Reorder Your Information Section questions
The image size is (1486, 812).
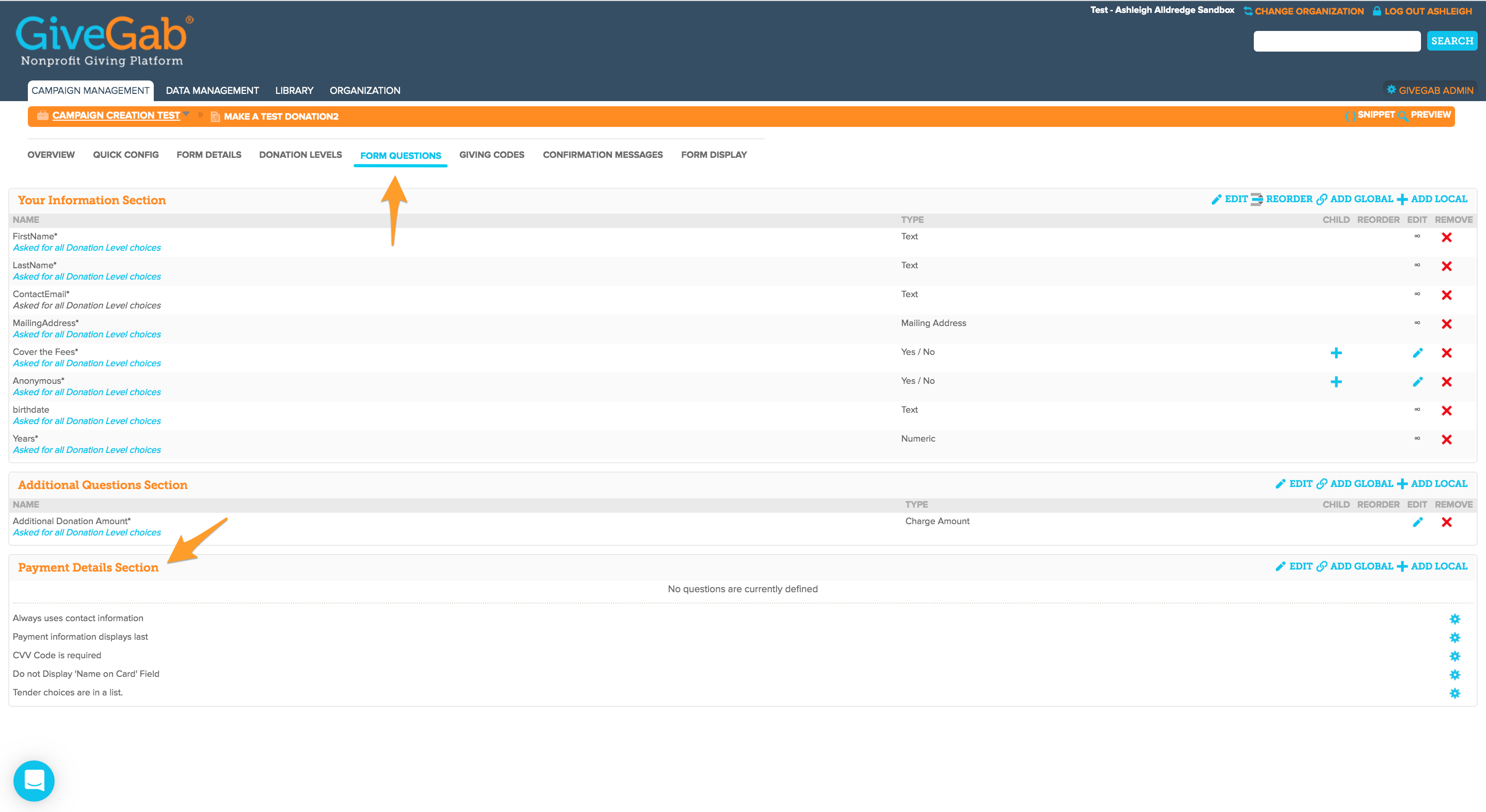[x=1282, y=199]
